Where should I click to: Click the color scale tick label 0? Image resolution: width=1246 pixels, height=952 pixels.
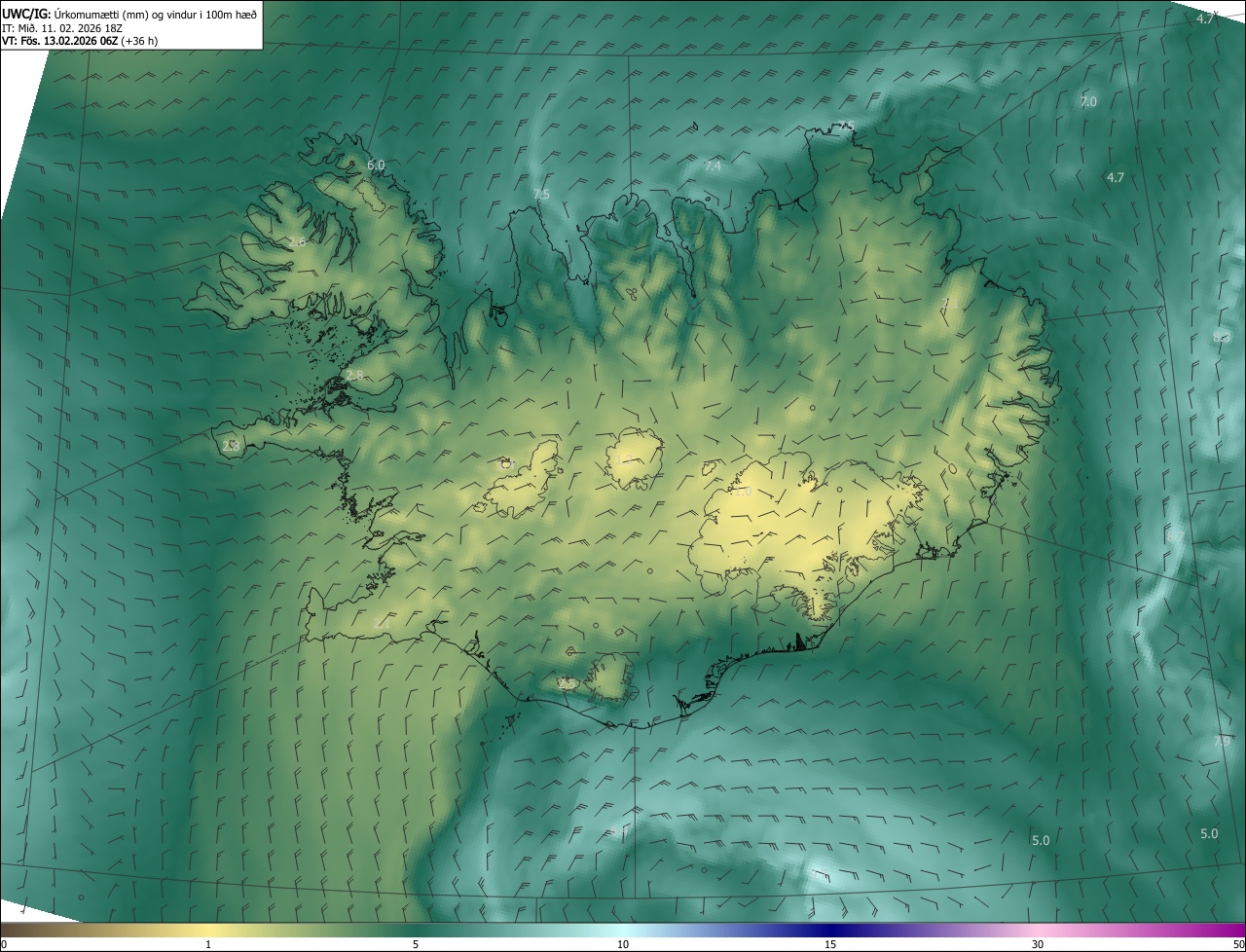coord(4,944)
